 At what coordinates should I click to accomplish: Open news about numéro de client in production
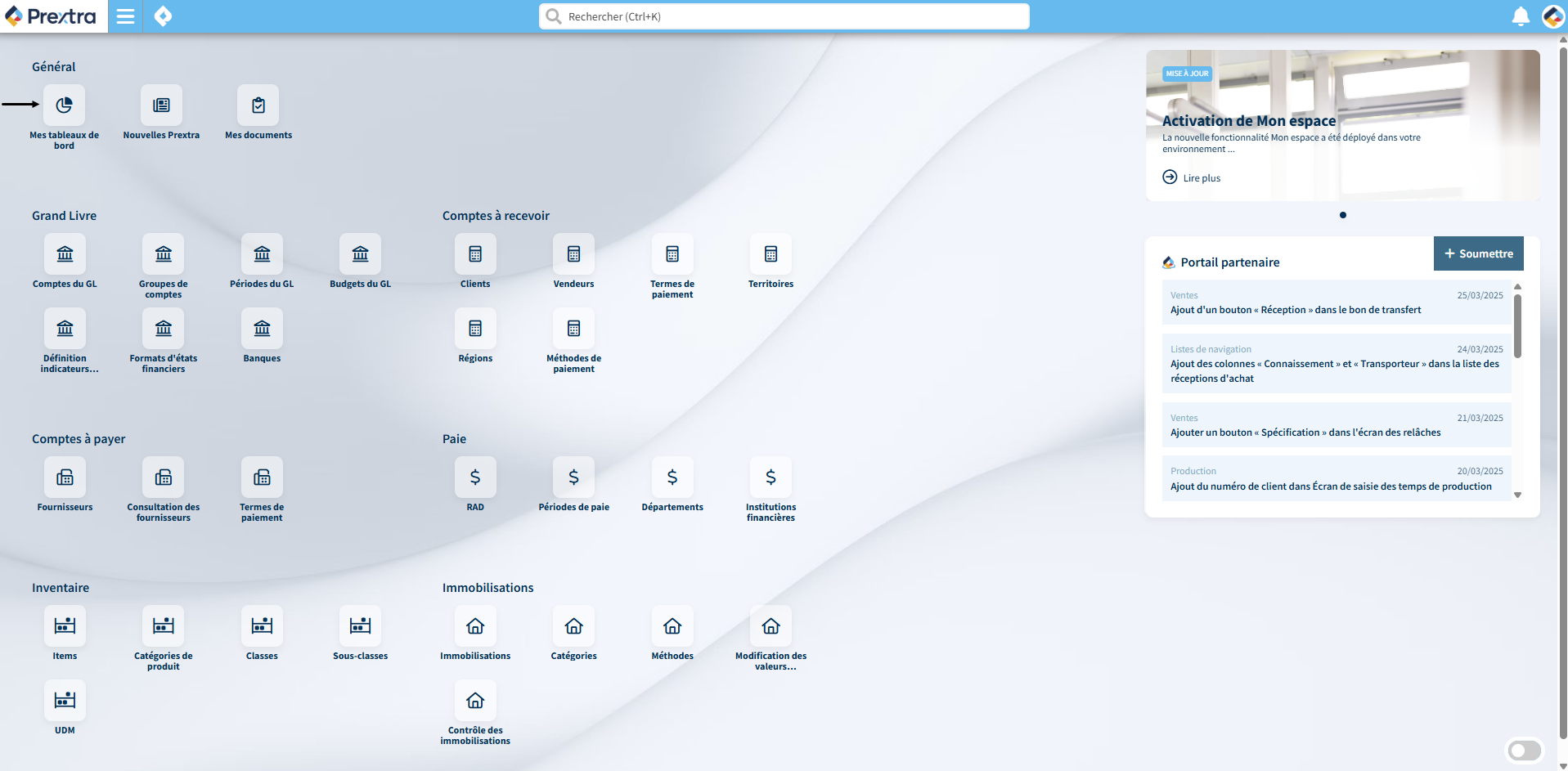(x=1337, y=478)
